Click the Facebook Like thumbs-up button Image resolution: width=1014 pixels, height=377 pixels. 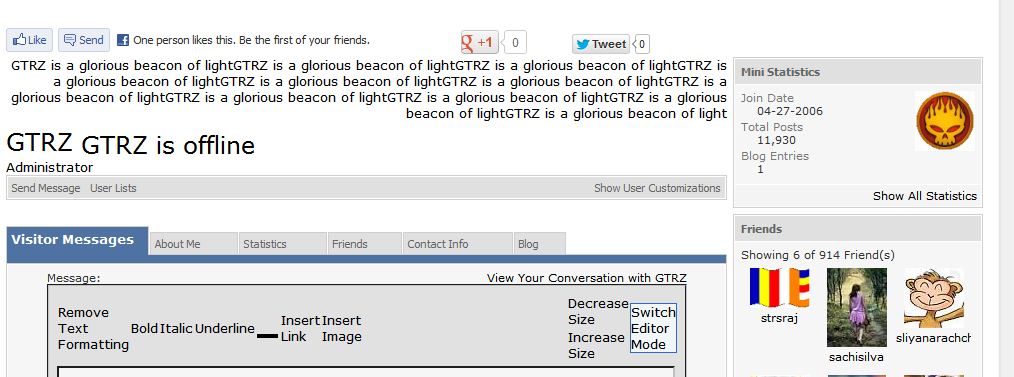coord(29,40)
